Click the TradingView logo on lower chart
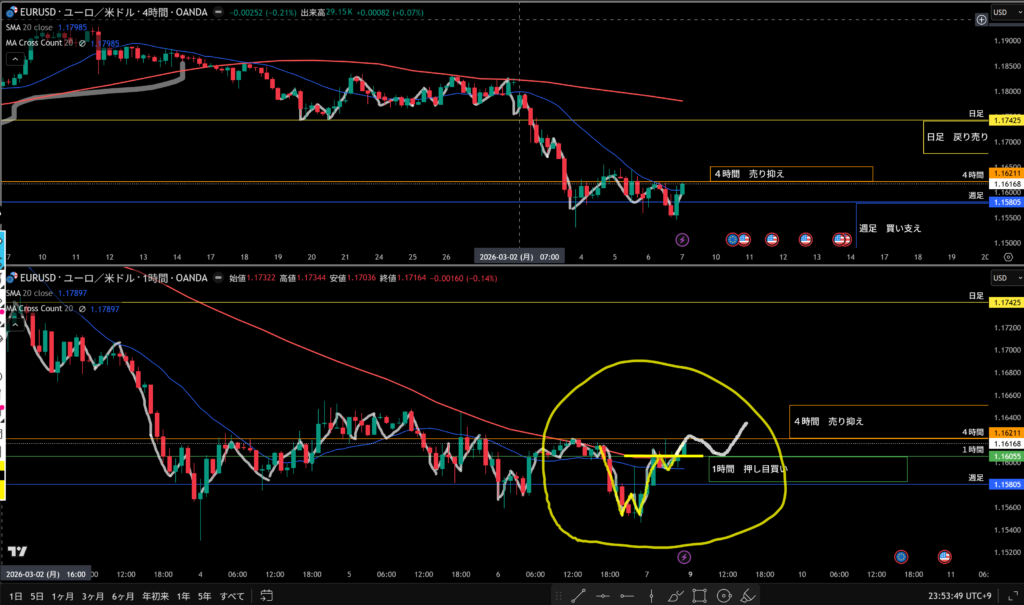Image resolution: width=1024 pixels, height=605 pixels. (x=17, y=551)
